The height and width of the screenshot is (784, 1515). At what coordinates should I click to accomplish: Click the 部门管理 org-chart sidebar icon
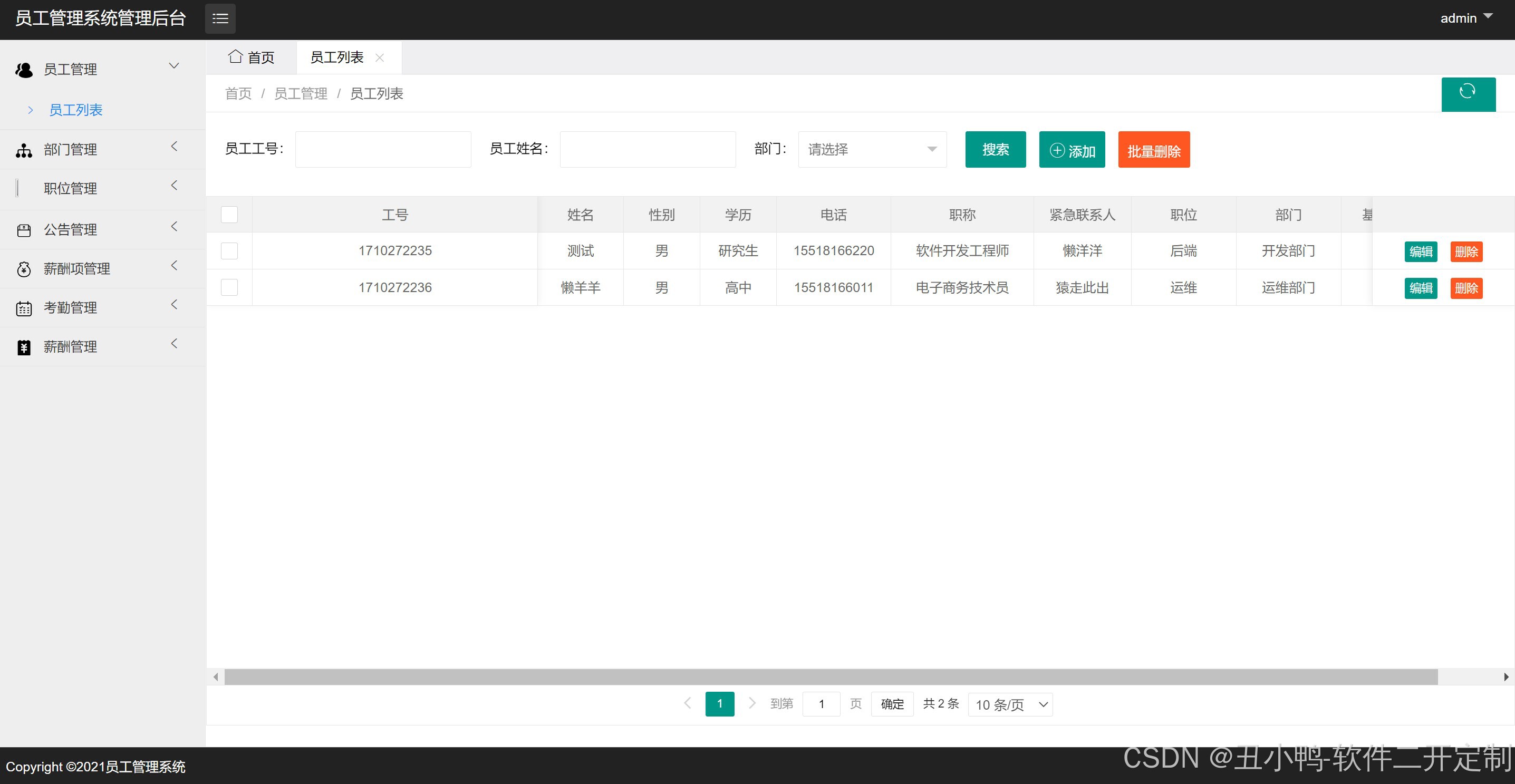24,151
